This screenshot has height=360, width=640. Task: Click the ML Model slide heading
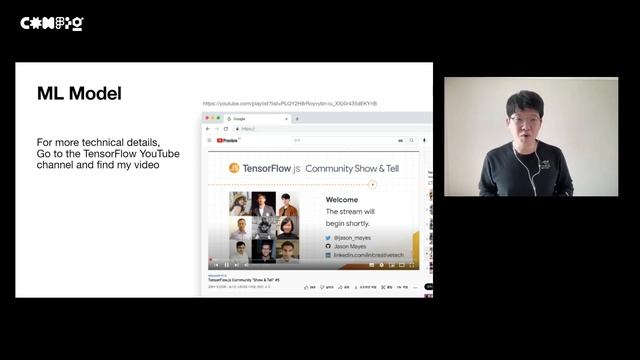coord(79,93)
